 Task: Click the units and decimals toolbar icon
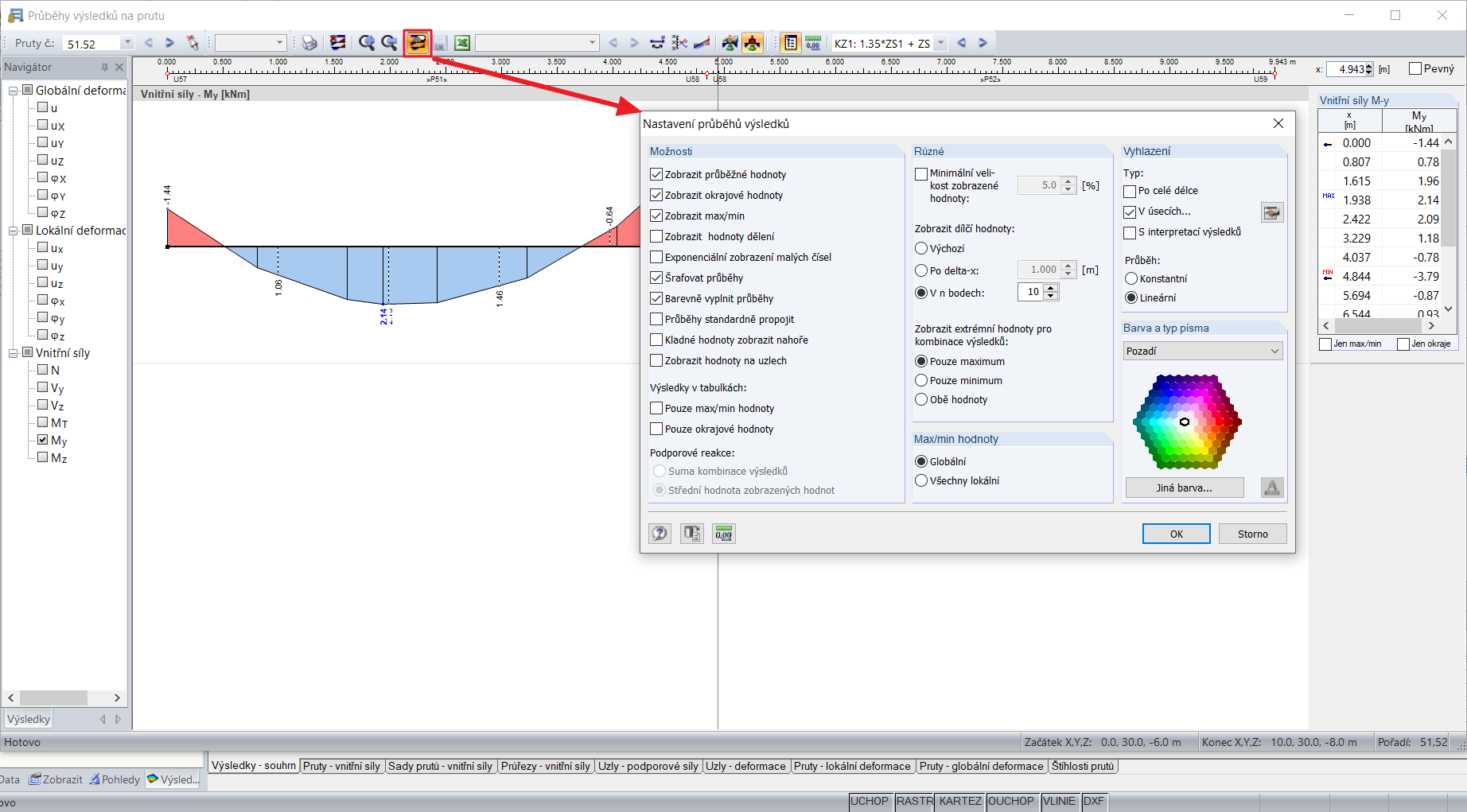click(813, 43)
